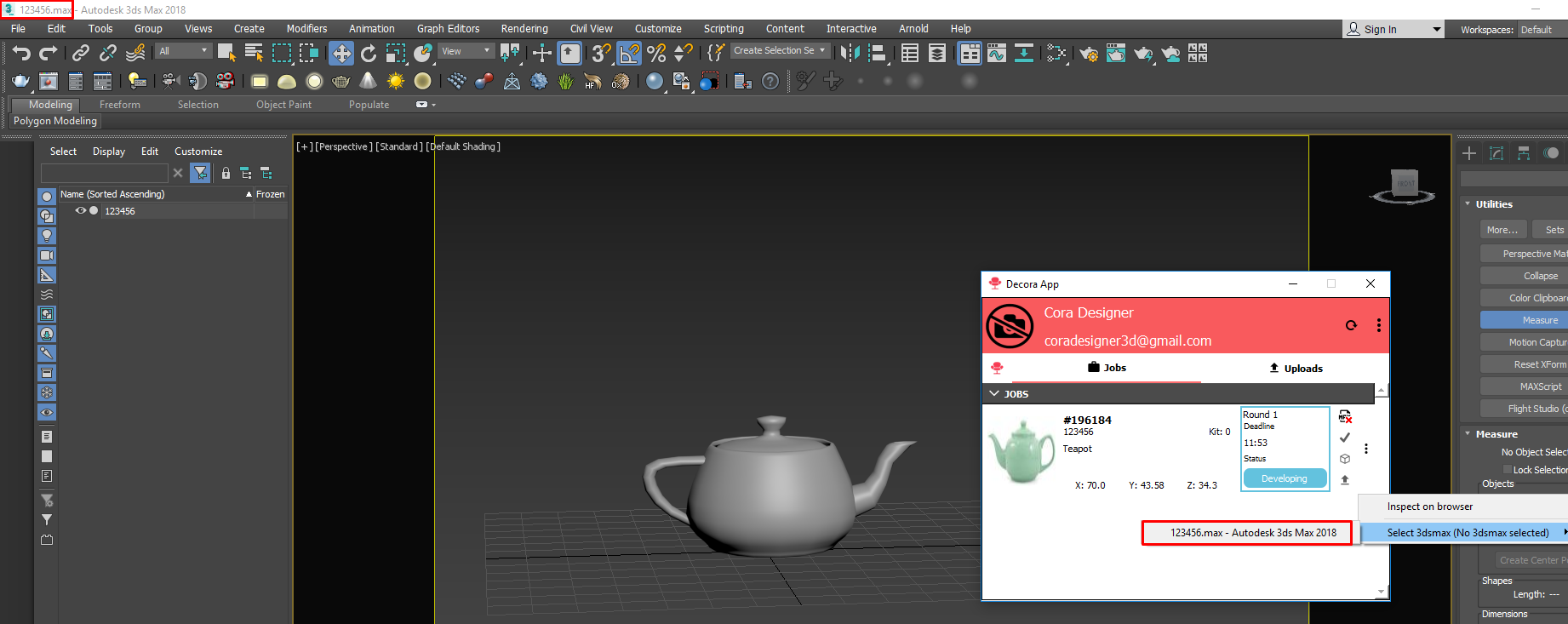Image resolution: width=1568 pixels, height=624 pixels.
Task: Click the teapot job thumbnail
Action: [1021, 451]
